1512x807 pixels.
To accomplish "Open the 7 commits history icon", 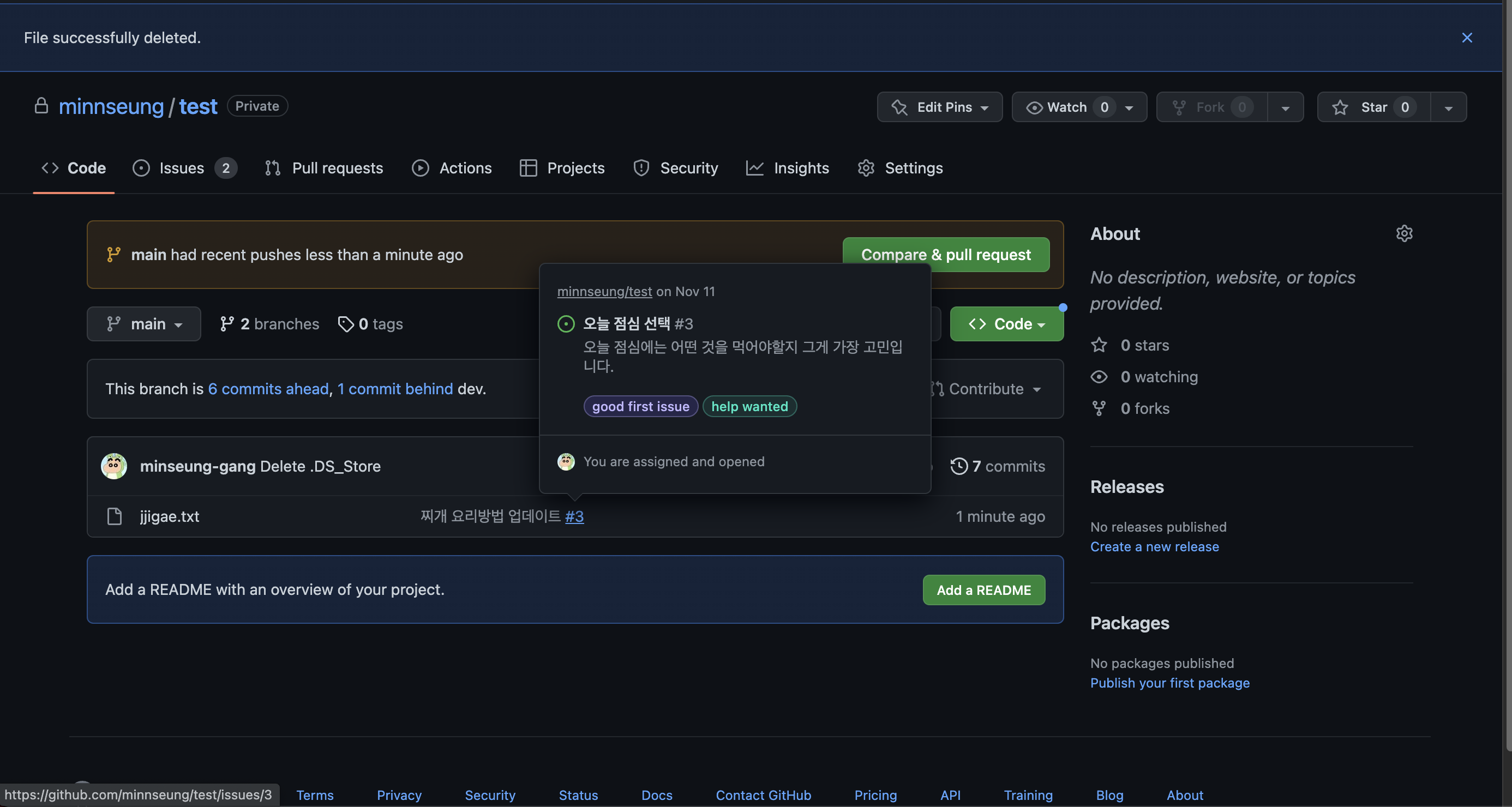I will click(959, 466).
